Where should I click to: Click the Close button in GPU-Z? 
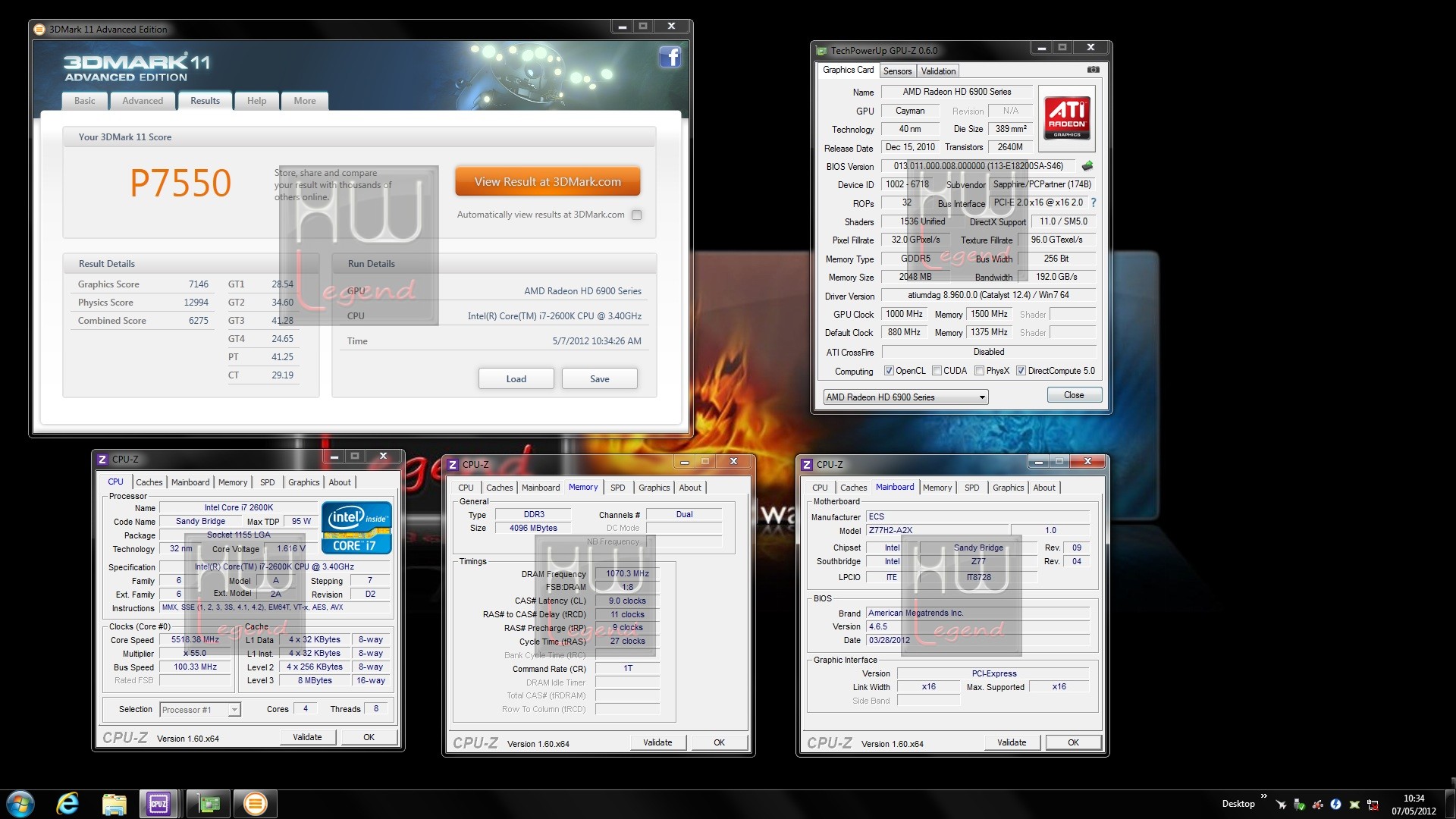1074,395
